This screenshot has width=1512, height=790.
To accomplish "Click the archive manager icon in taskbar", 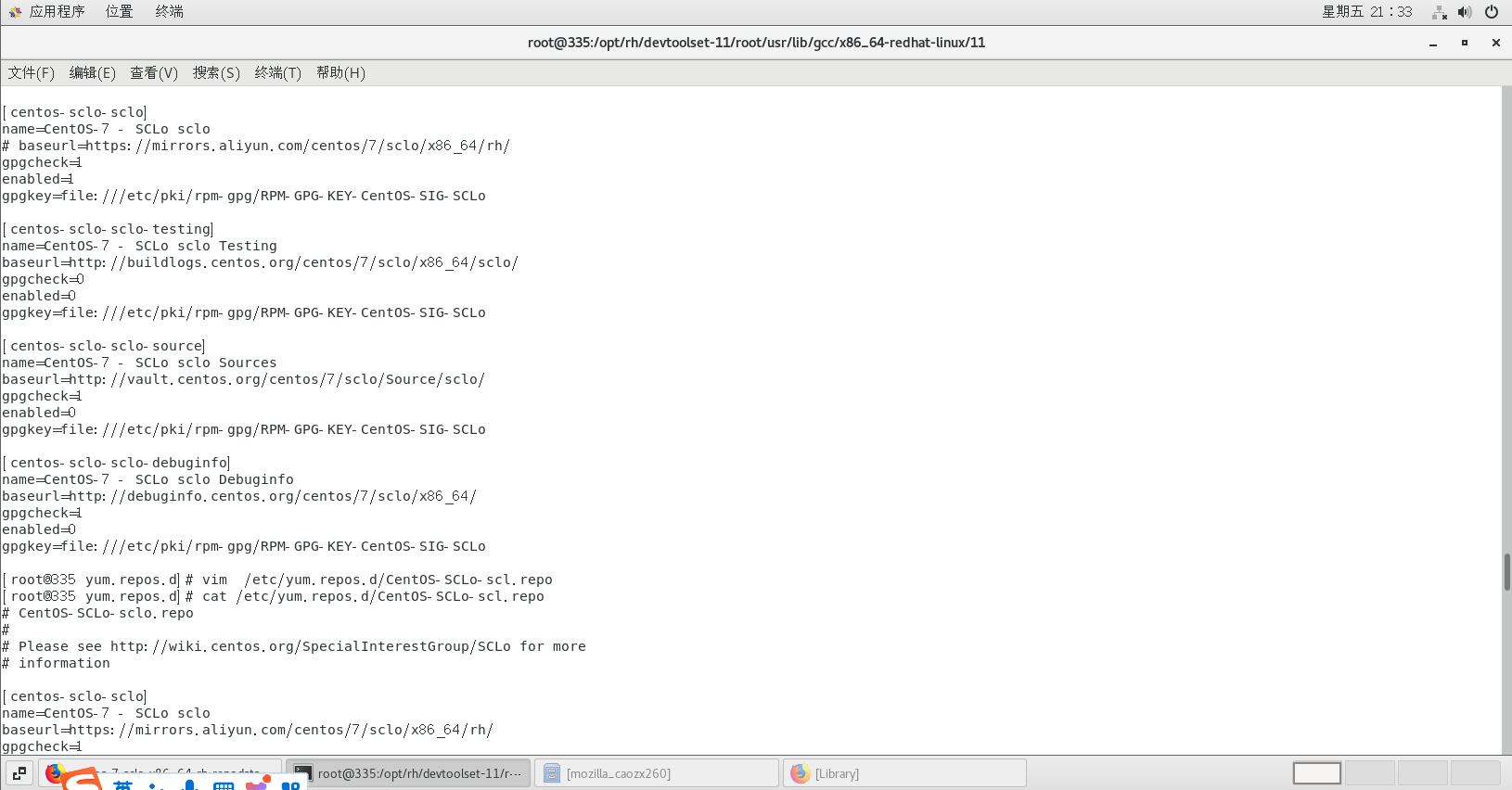I will (552, 773).
